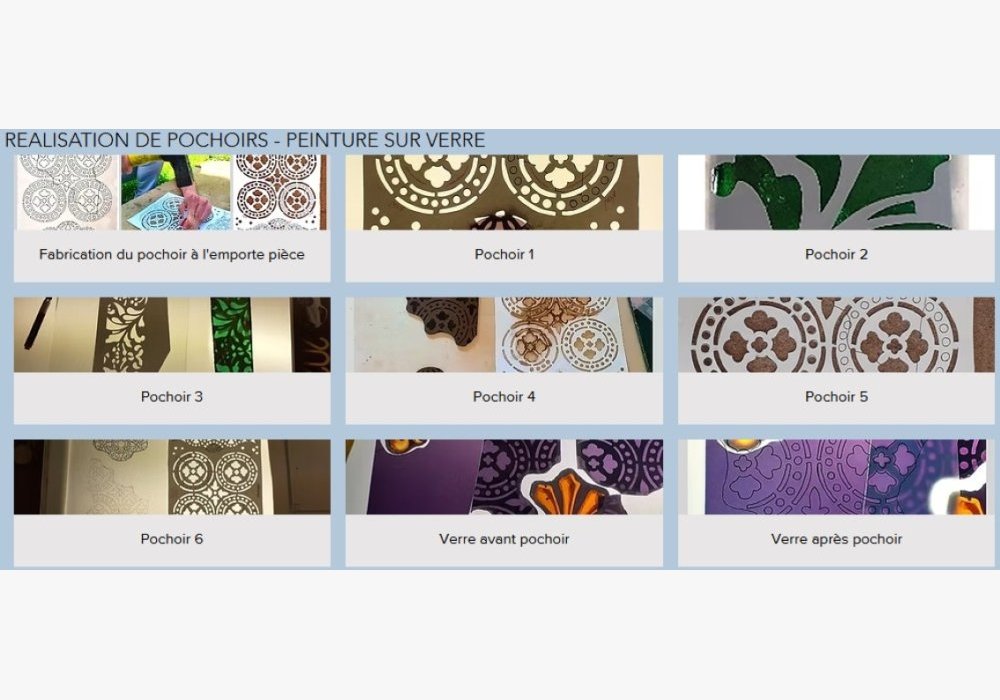Open the 'Fabrication du pochoir' thumbnail image

click(x=172, y=192)
